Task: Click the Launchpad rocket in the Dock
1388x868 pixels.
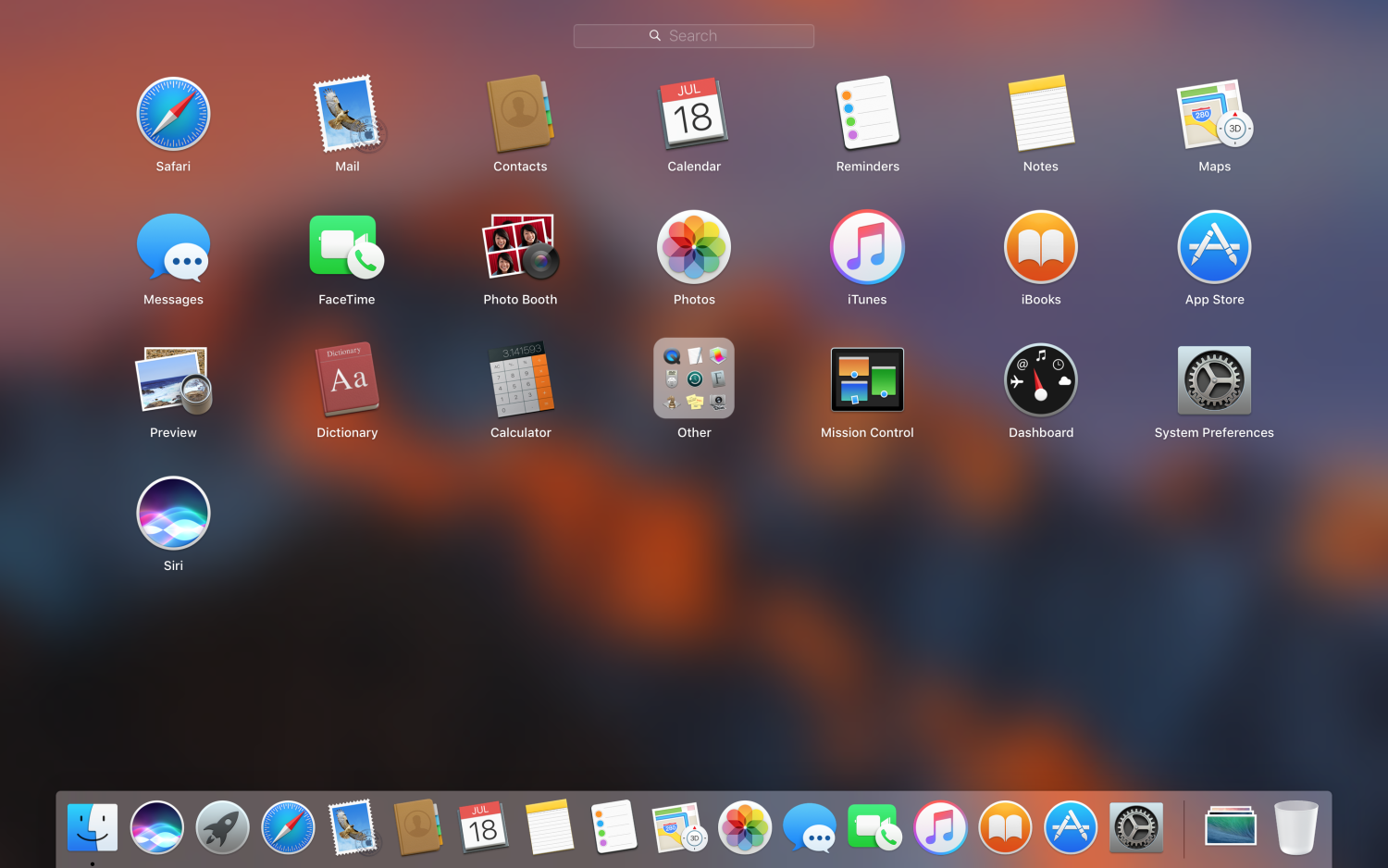Action: (222, 827)
